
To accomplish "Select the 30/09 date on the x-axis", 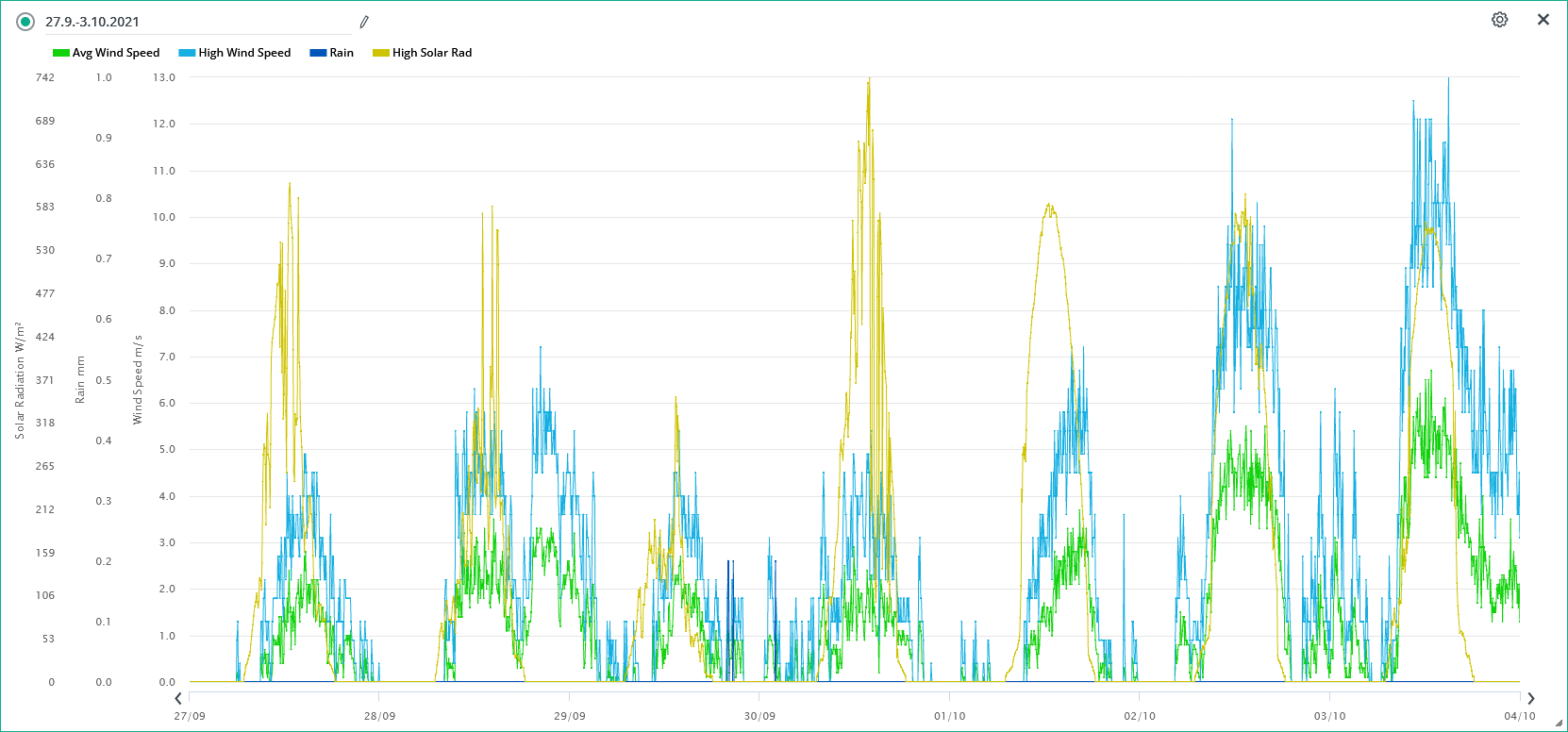I will [759, 716].
